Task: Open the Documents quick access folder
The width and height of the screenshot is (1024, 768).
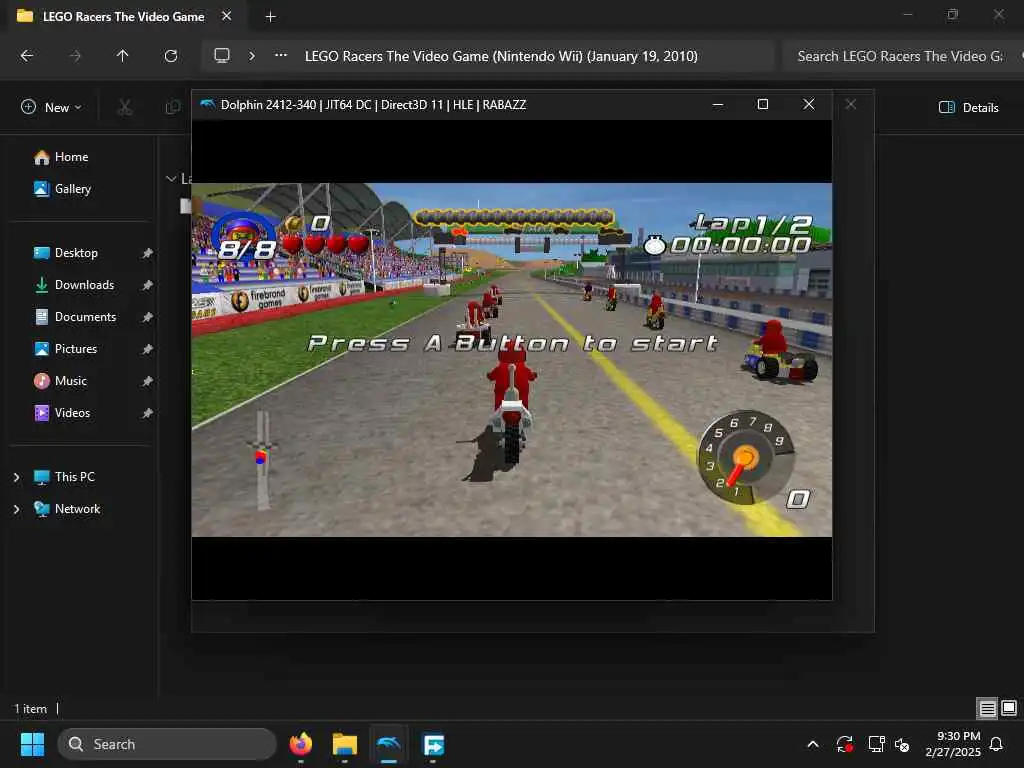Action: coord(75,317)
